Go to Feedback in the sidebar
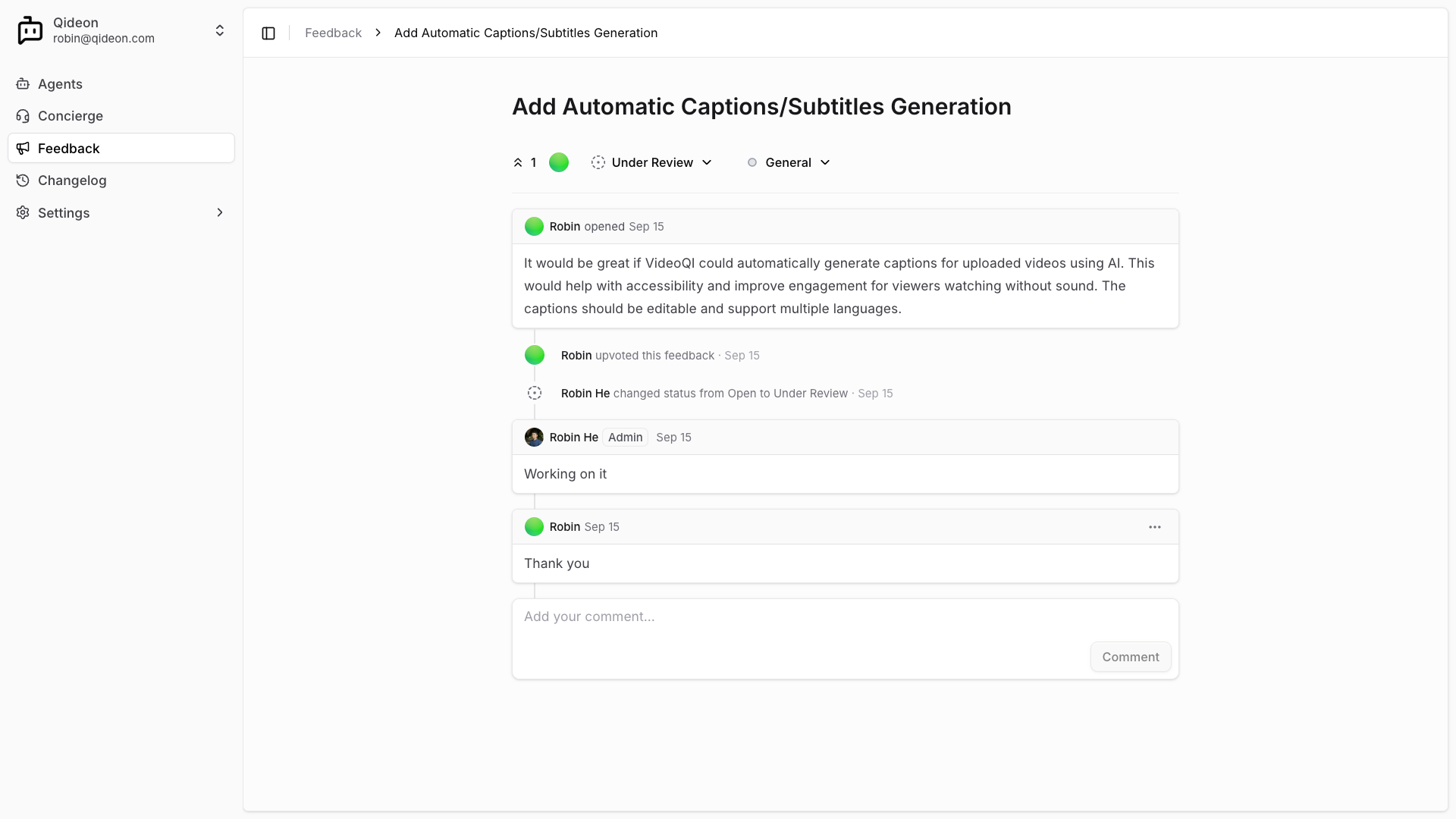 point(69,149)
